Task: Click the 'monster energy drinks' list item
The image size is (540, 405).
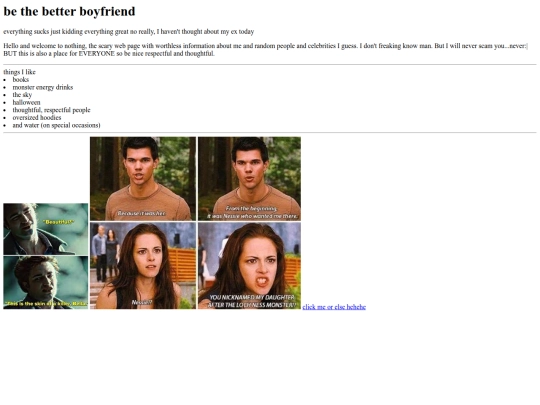Action: (43, 87)
